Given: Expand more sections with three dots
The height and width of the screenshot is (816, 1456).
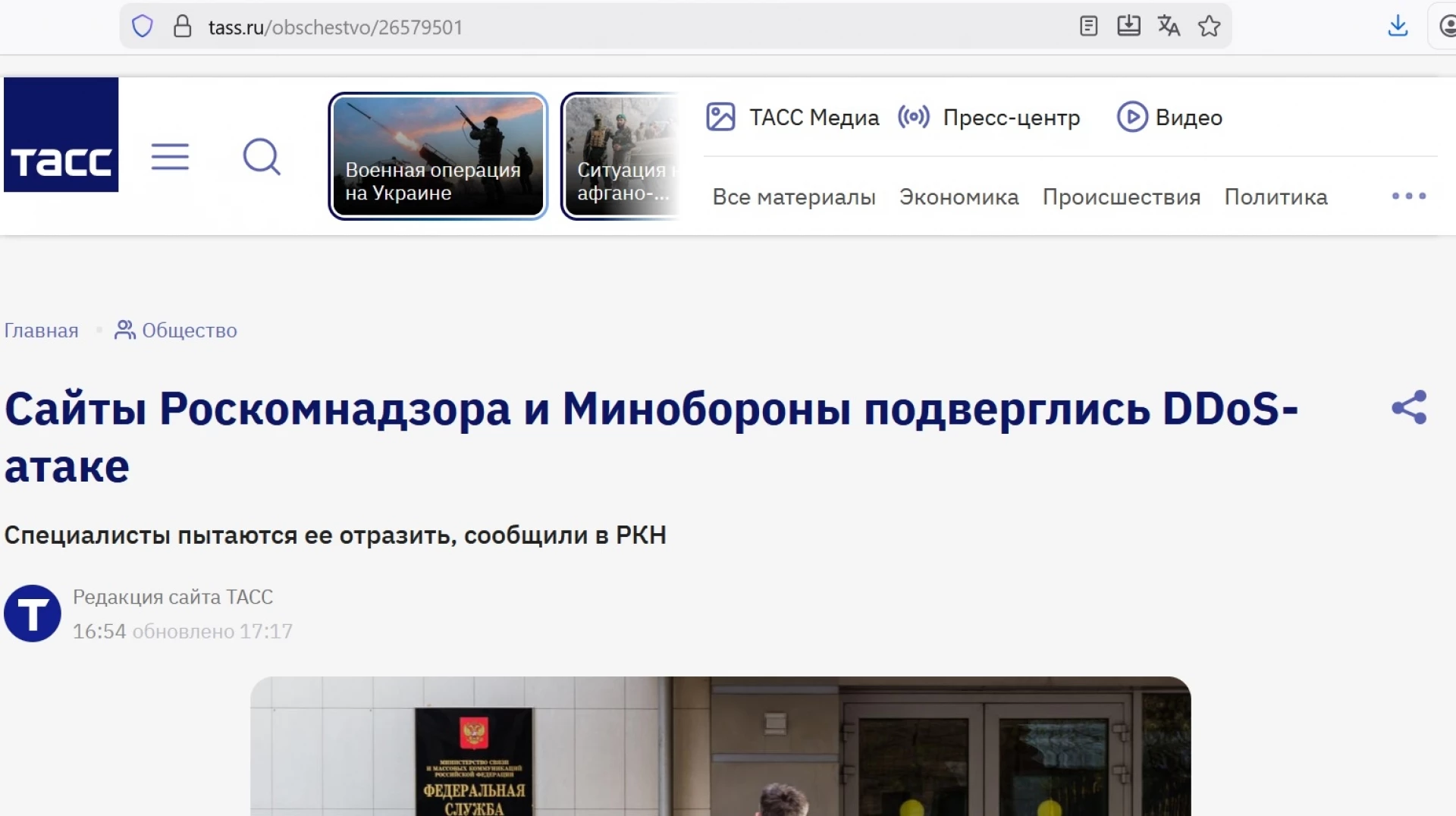Looking at the screenshot, I should pyautogui.click(x=1408, y=196).
